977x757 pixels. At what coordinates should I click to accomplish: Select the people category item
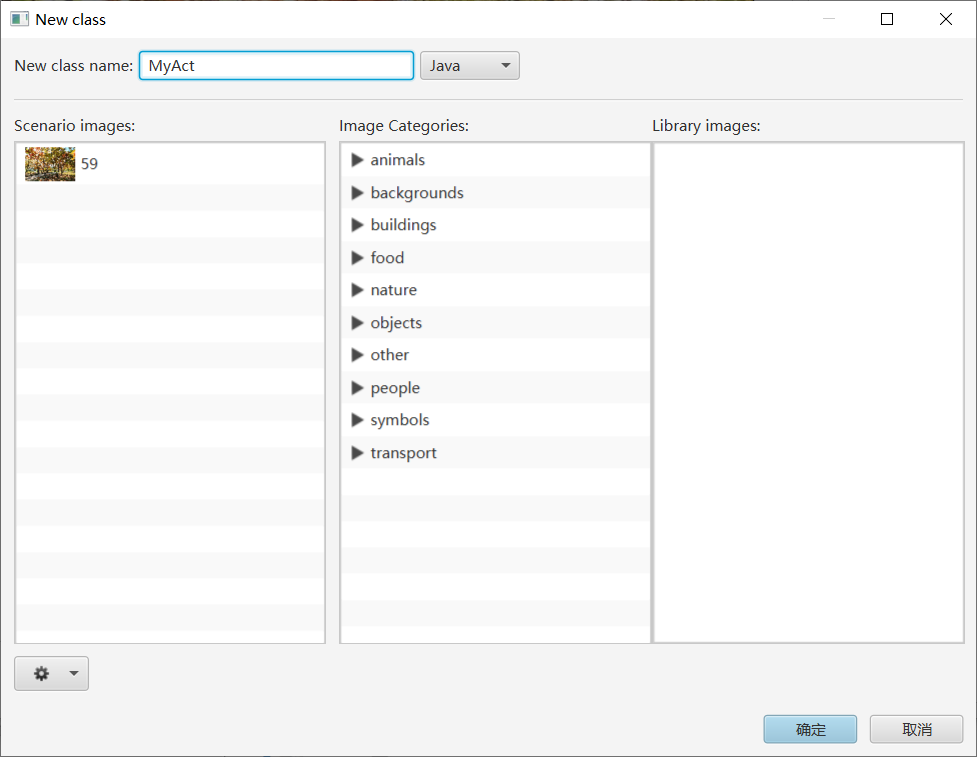tap(395, 388)
